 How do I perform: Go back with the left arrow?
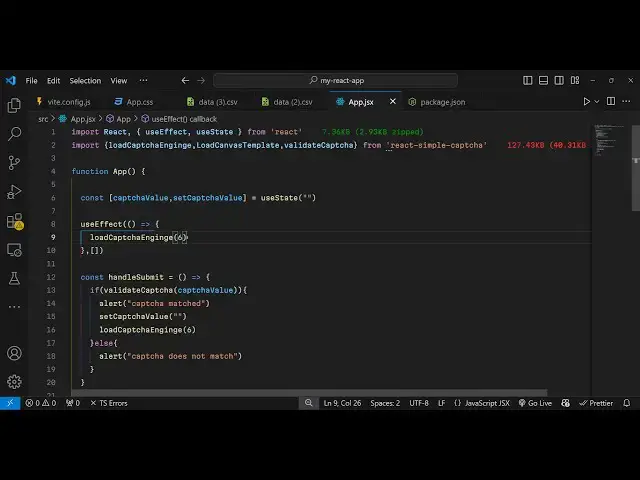coord(185,80)
